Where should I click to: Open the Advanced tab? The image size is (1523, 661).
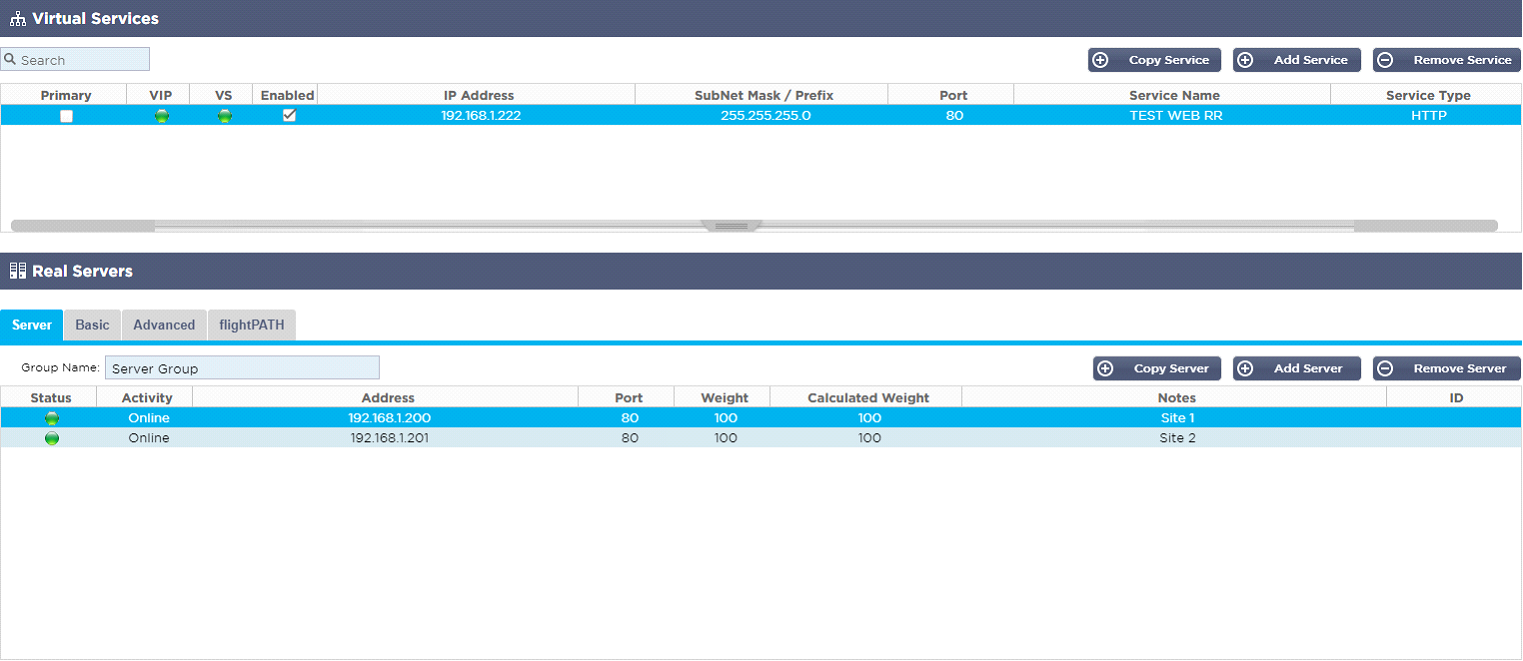point(163,324)
